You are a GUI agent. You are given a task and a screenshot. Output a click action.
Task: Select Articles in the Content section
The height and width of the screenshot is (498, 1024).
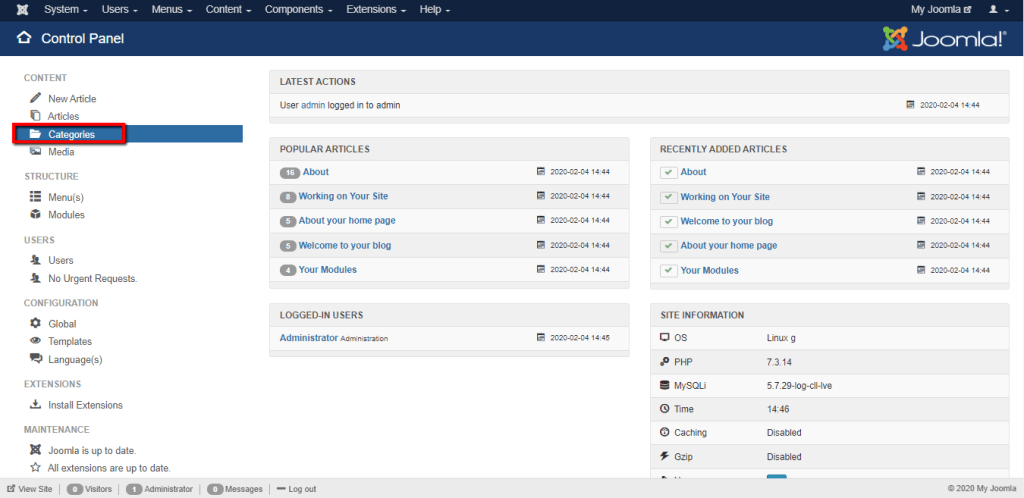pos(63,116)
